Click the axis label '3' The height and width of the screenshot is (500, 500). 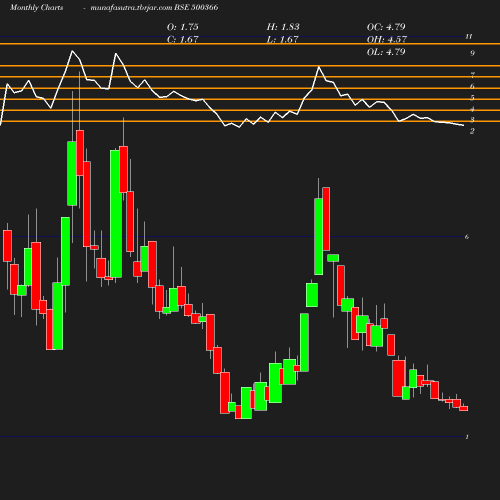[472, 120]
